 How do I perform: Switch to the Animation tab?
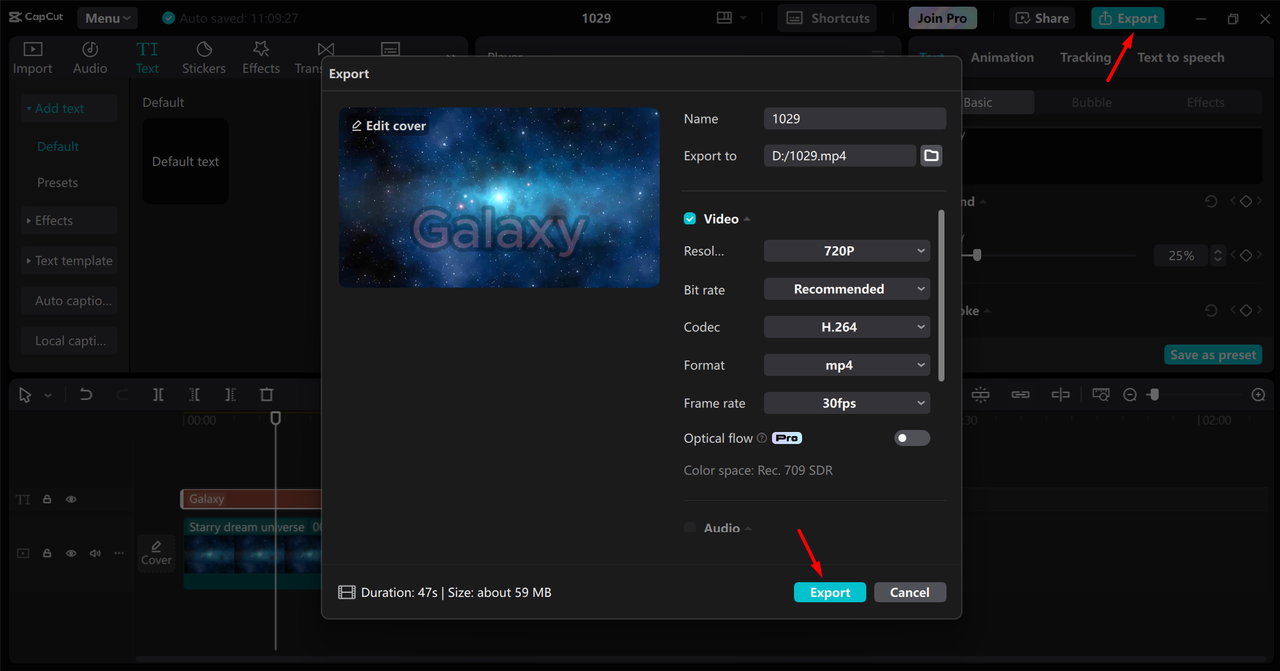[x=1002, y=57]
